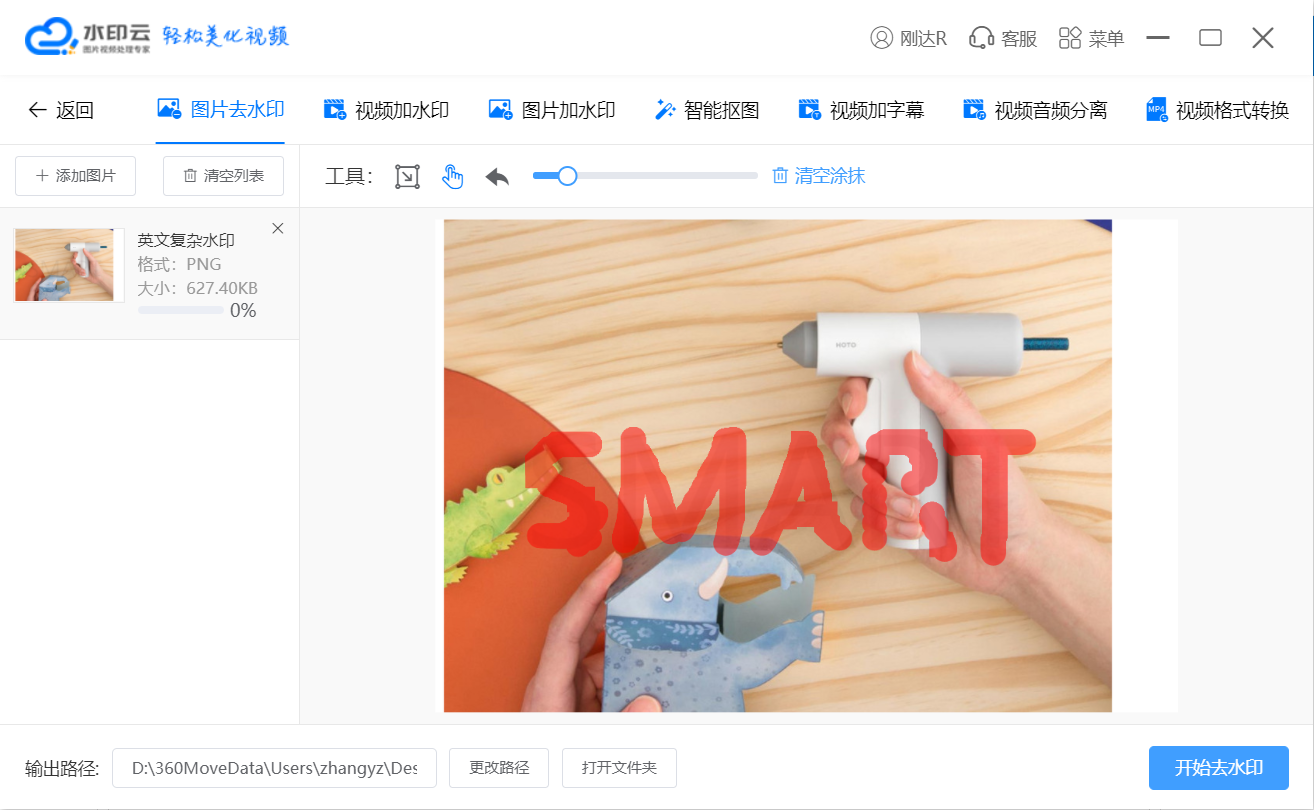Click 清空涂抹 to clear smears
The height and width of the screenshot is (810, 1314).
818,176
